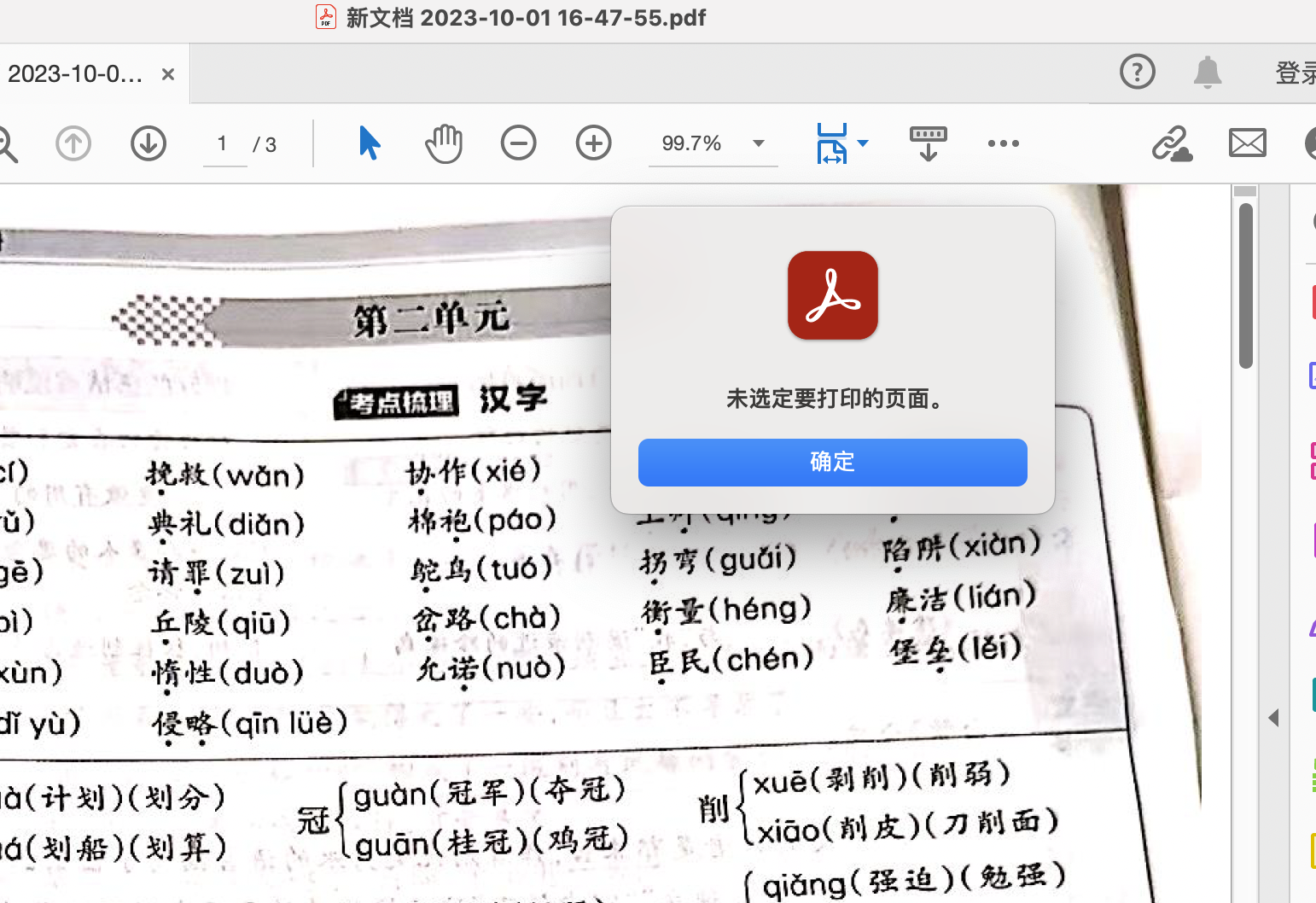This screenshot has width=1316, height=903.
Task: Go to the next page using the down arrow
Action: (x=148, y=143)
